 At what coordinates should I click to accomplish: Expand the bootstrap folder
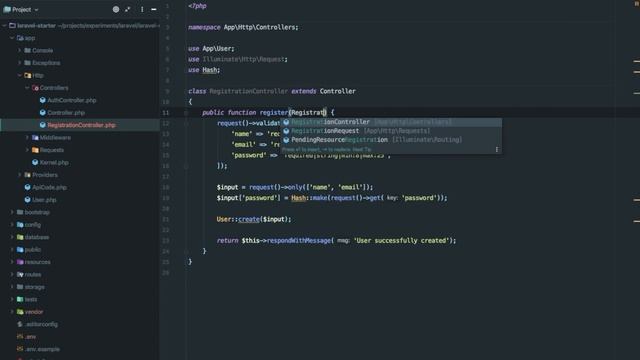tap(12, 212)
